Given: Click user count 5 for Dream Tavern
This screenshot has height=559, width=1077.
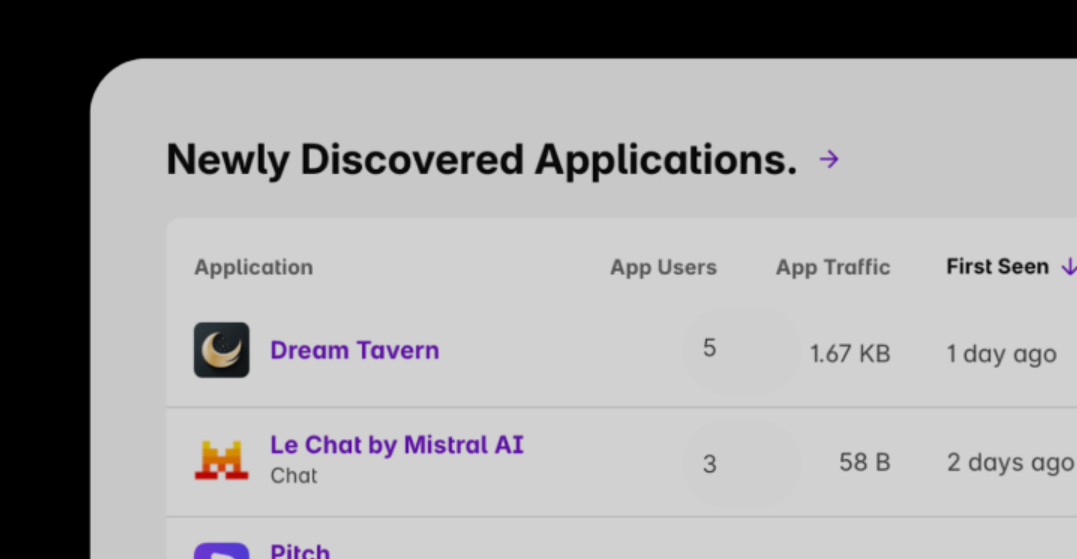Looking at the screenshot, I should click(710, 348).
